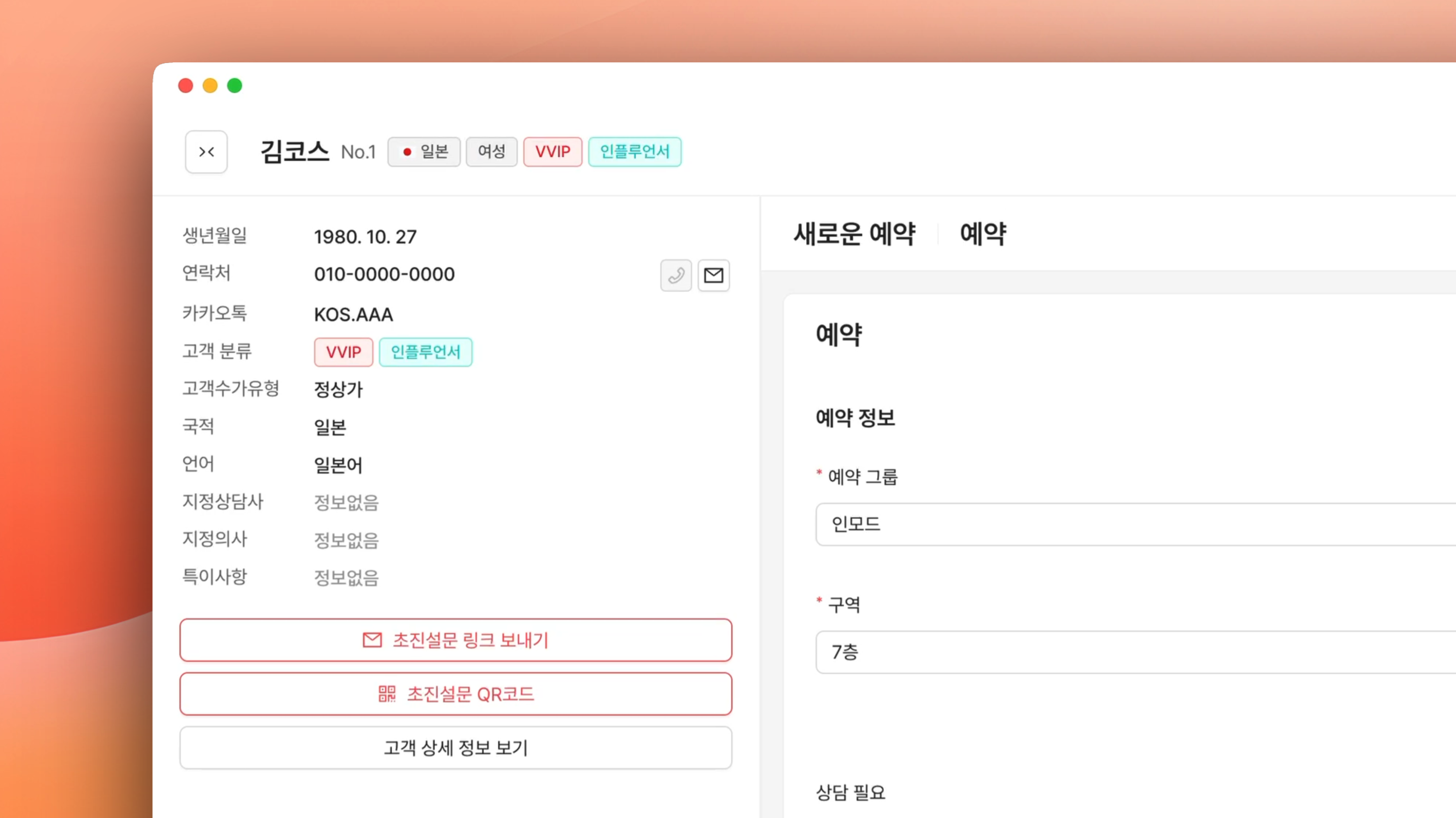The height and width of the screenshot is (818, 1456).
Task: Click the 인플루언서 tag in header
Action: pos(634,152)
